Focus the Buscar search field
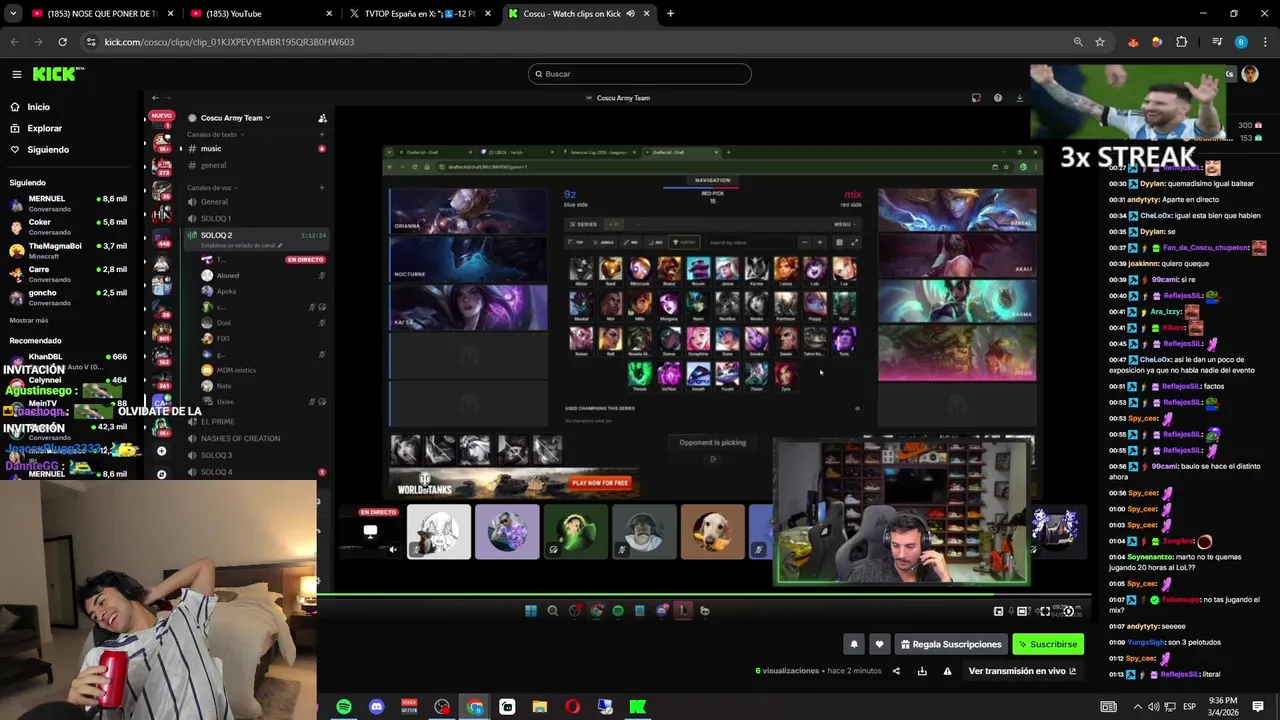Viewport: 1280px width, 720px height. coord(640,74)
